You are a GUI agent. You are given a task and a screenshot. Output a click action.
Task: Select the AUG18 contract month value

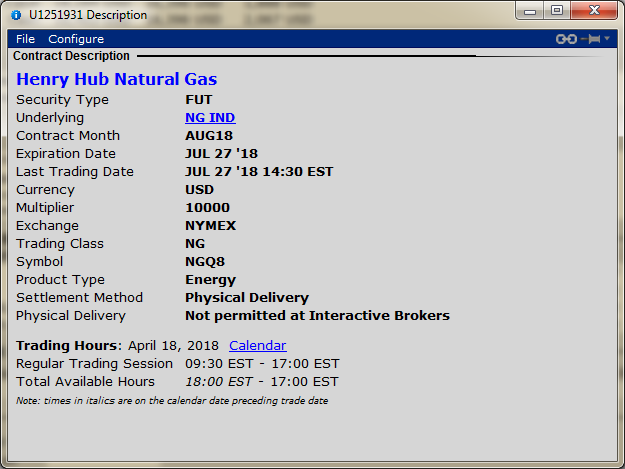209,135
